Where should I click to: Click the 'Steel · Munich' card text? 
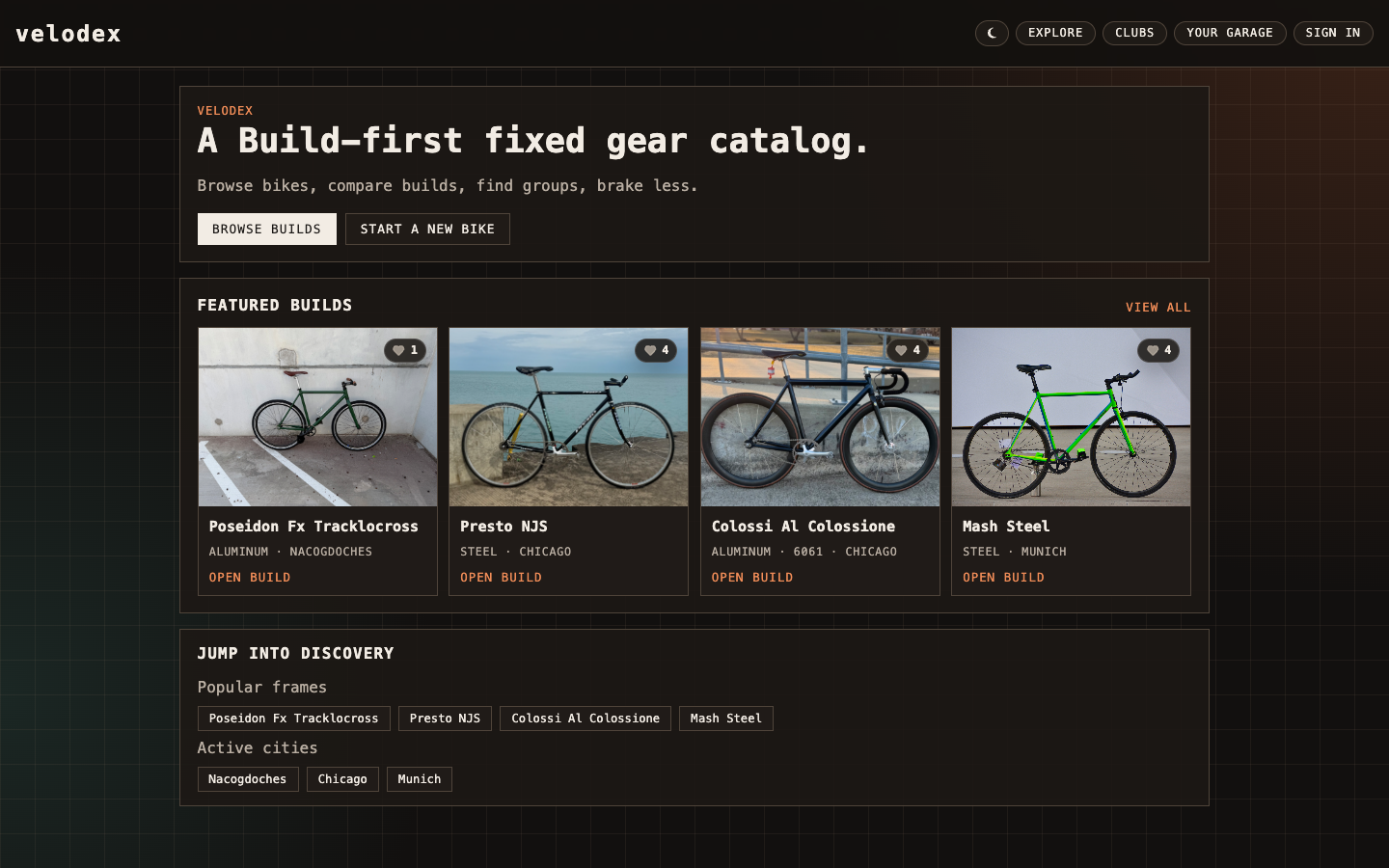[1015, 552]
